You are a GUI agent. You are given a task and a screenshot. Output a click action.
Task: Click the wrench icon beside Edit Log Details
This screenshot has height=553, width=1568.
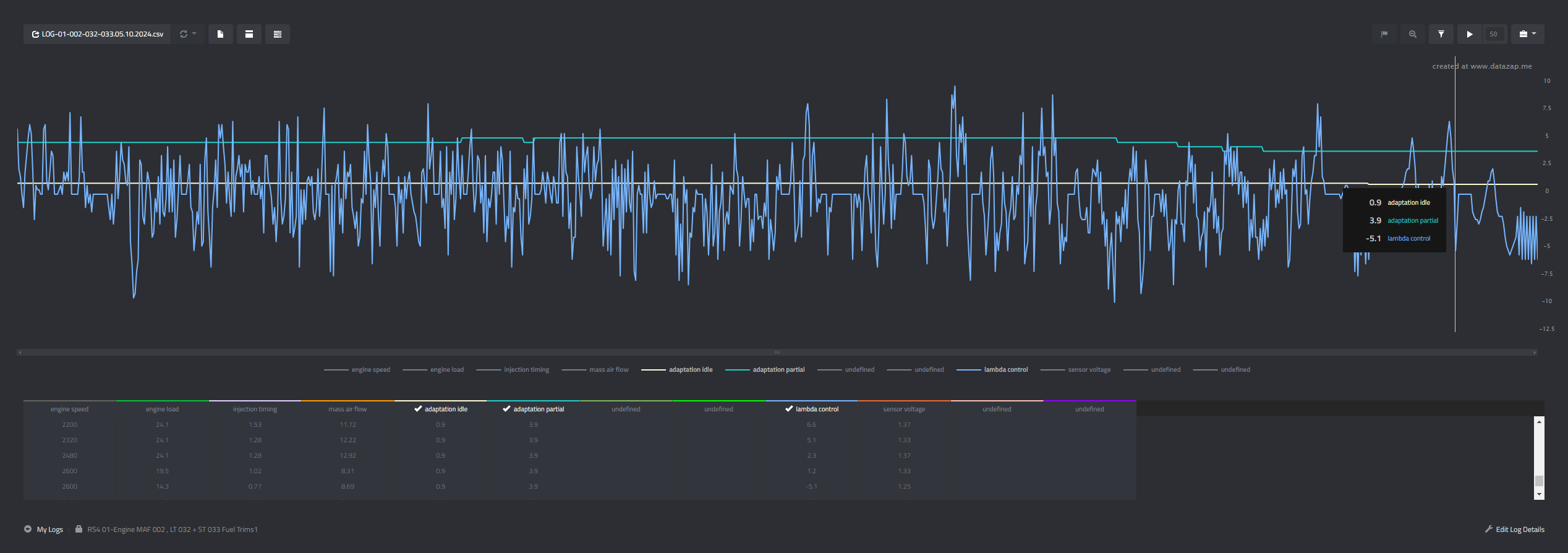pyautogui.click(x=1489, y=529)
